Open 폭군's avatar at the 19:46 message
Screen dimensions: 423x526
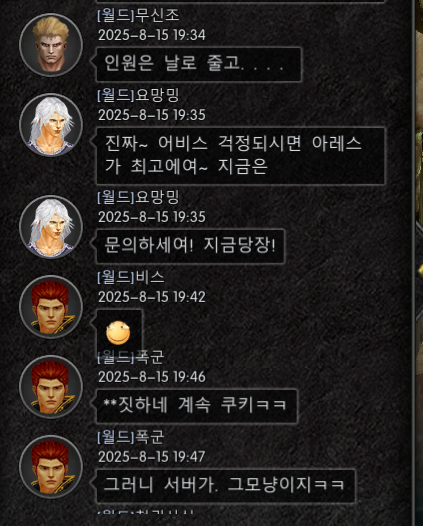tap(51, 387)
